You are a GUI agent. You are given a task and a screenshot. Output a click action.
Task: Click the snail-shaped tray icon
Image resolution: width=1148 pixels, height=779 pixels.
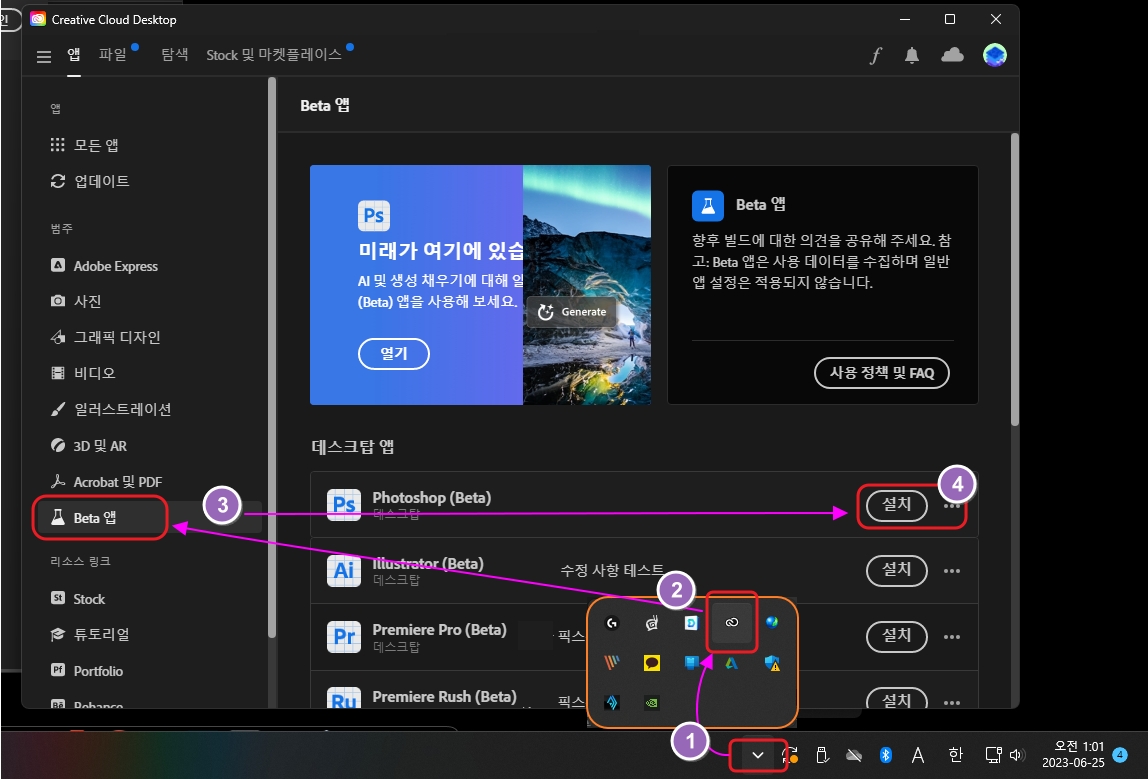652,623
